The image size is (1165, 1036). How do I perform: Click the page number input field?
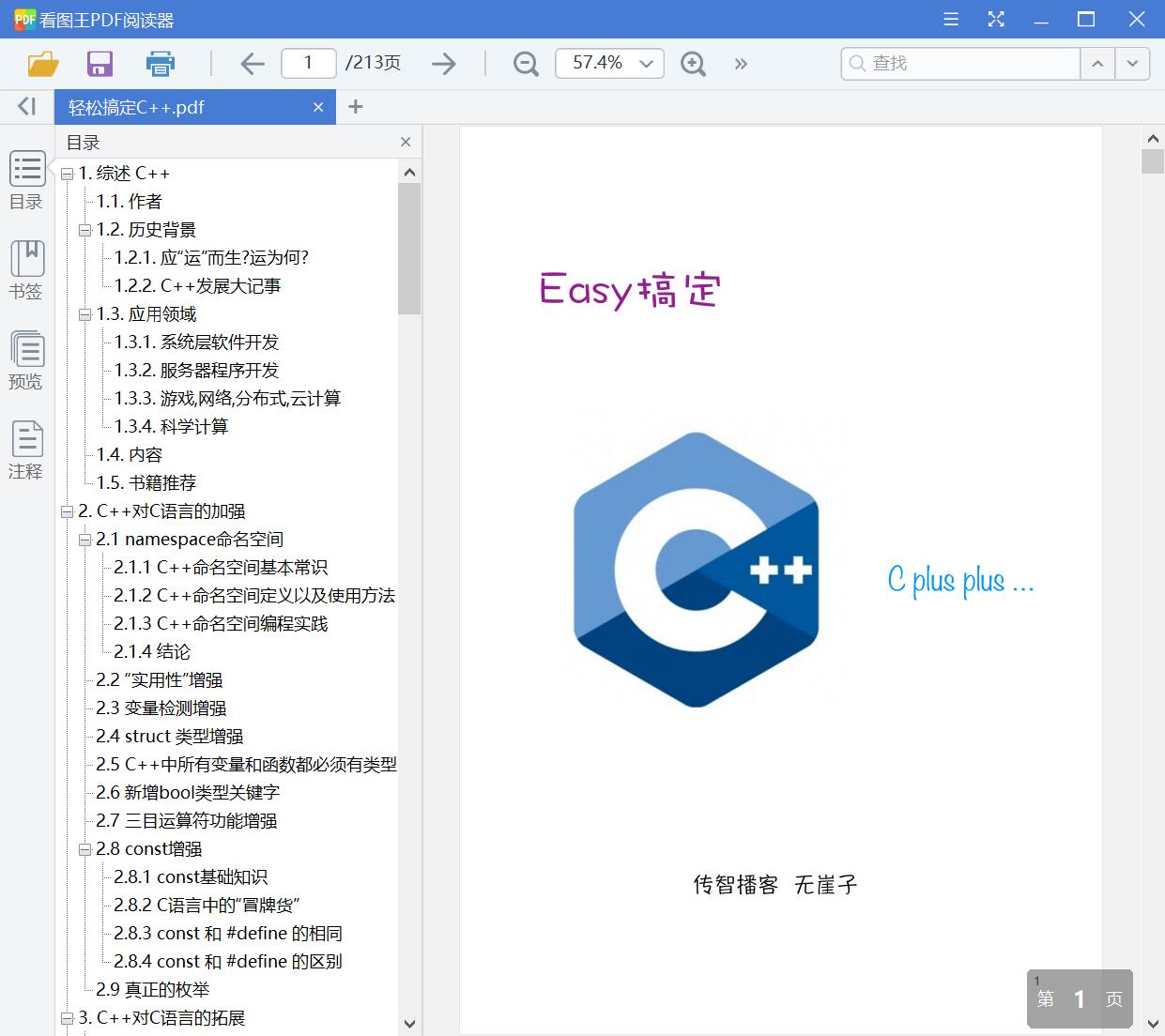[308, 63]
